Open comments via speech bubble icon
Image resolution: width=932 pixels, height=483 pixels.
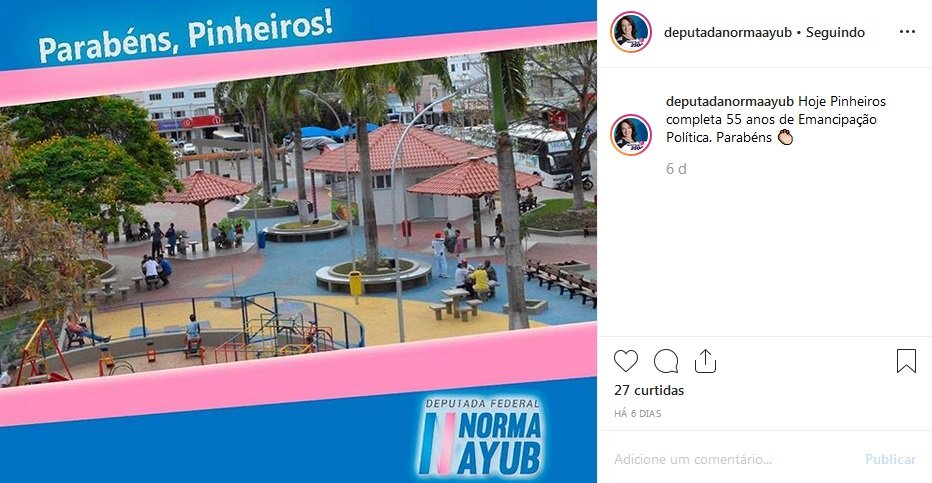(666, 361)
